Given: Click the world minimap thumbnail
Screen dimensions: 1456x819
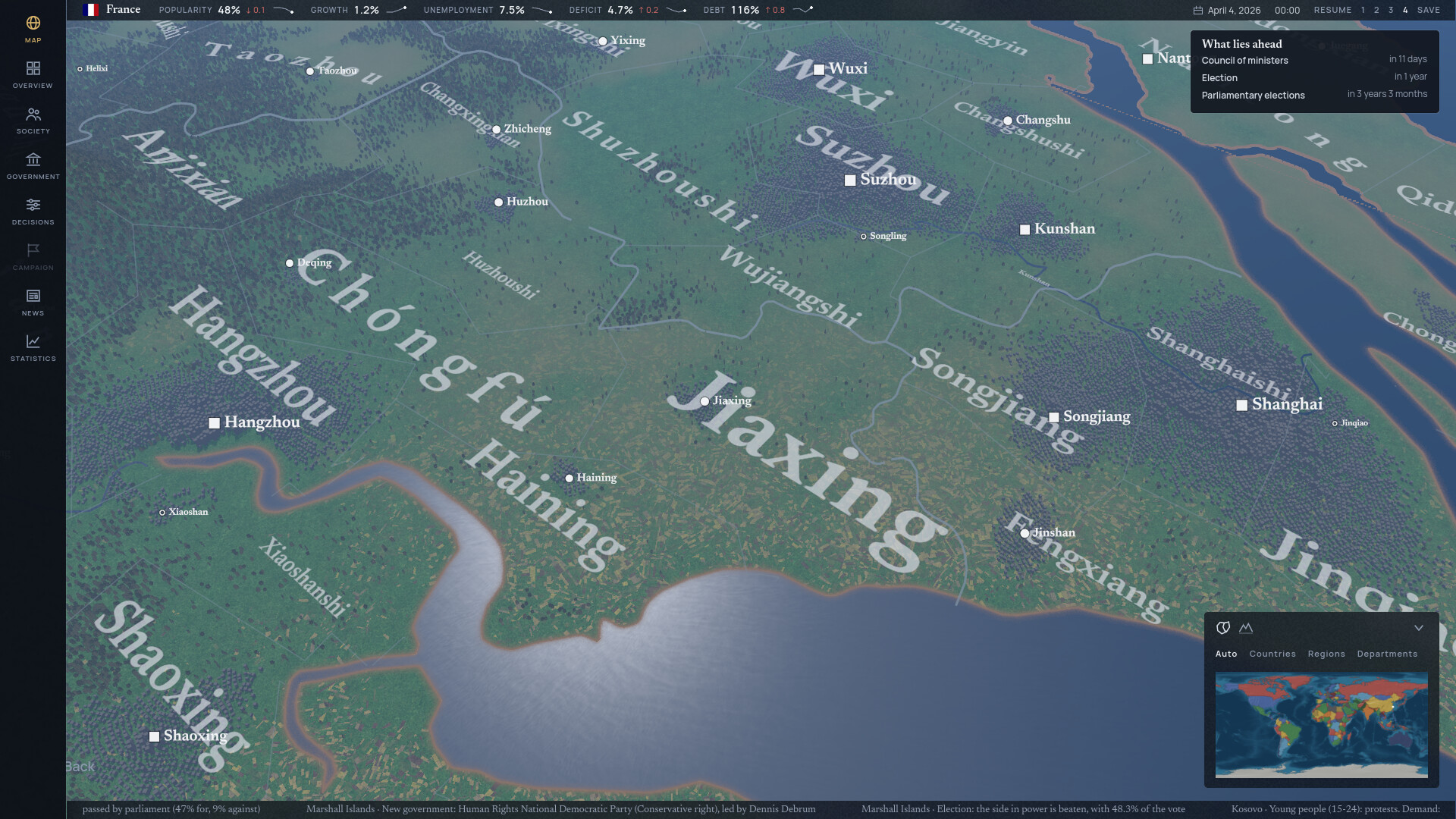Looking at the screenshot, I should click(1321, 725).
